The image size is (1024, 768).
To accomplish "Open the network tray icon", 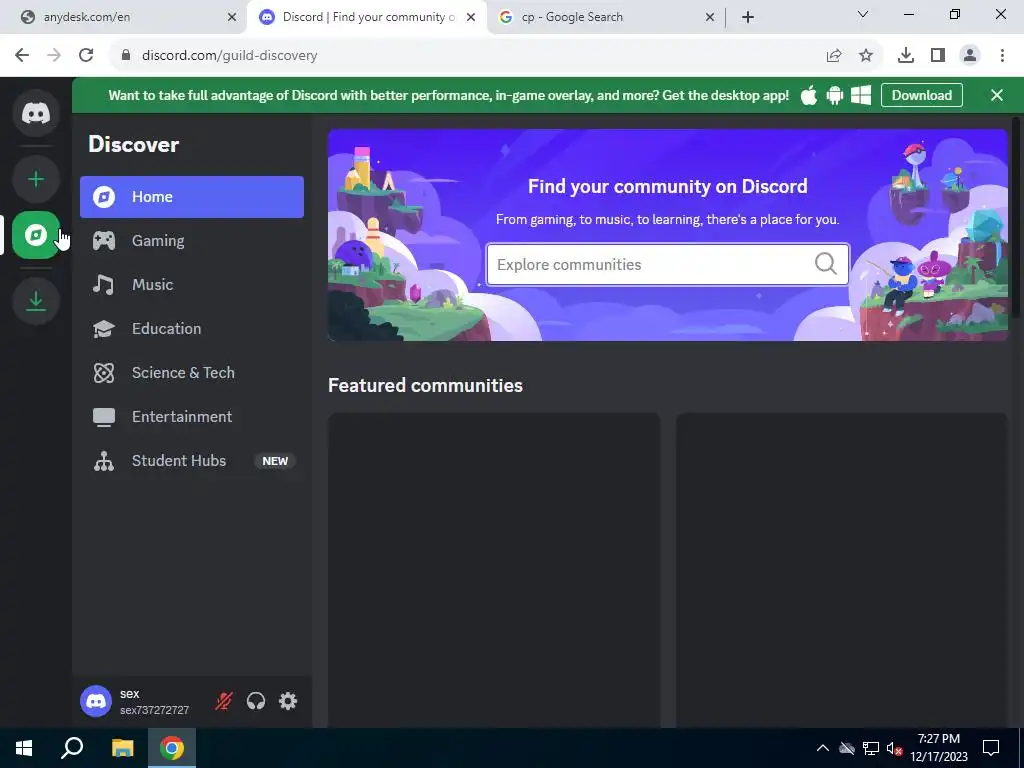I will (871, 748).
